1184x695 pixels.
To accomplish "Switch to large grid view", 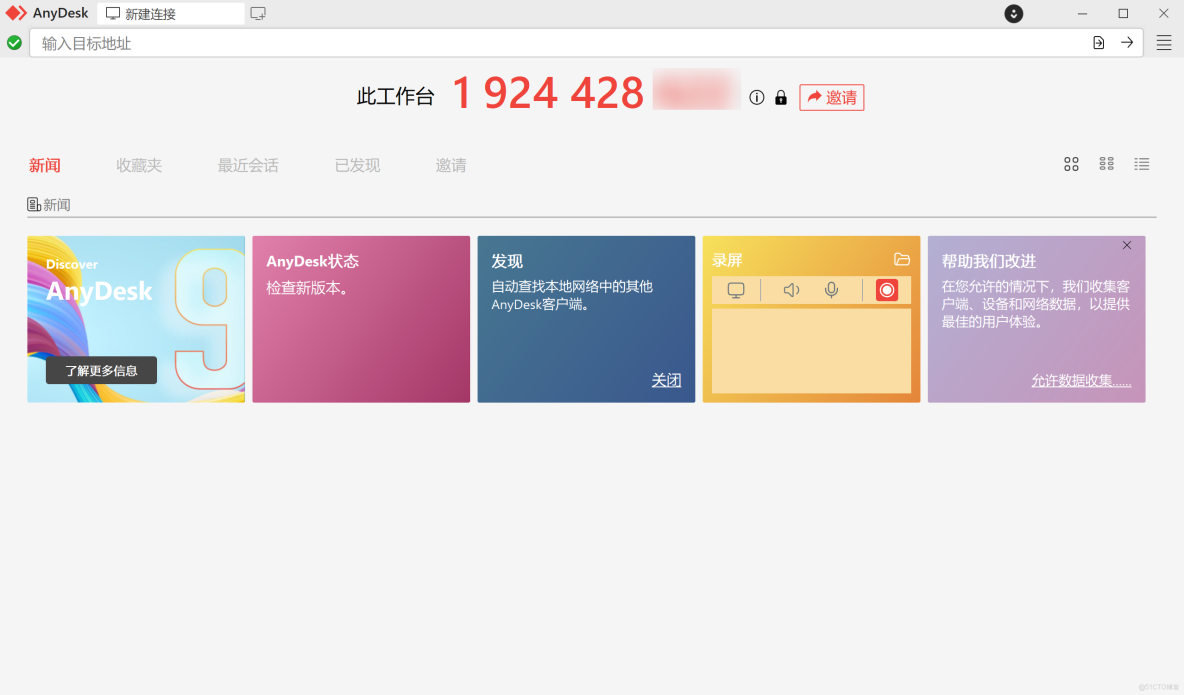I will (1071, 164).
